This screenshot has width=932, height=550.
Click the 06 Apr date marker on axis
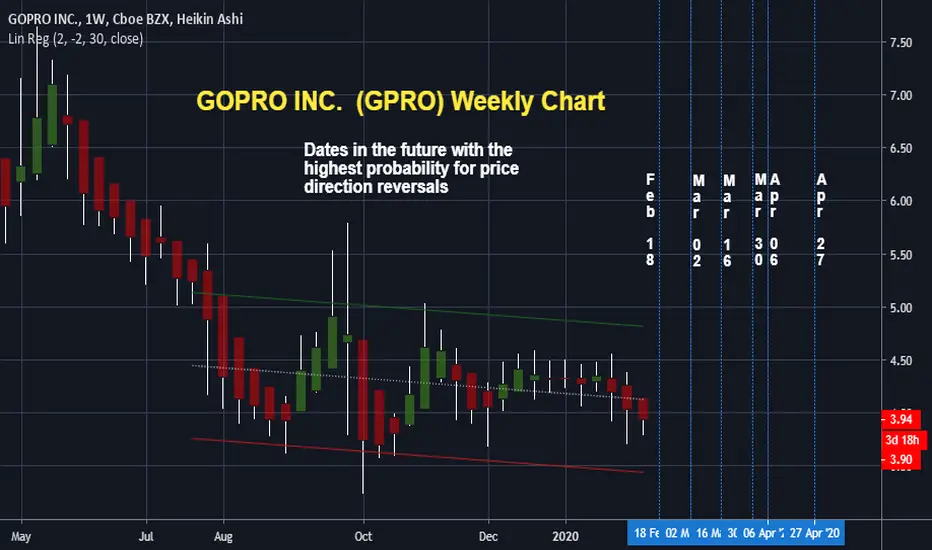(763, 533)
